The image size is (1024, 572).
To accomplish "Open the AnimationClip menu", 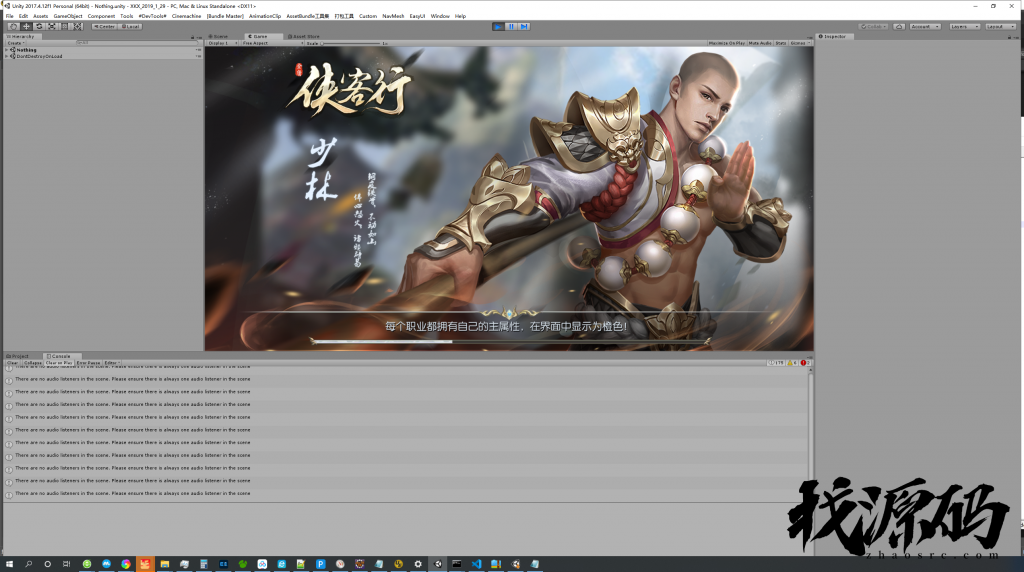I will [264, 16].
